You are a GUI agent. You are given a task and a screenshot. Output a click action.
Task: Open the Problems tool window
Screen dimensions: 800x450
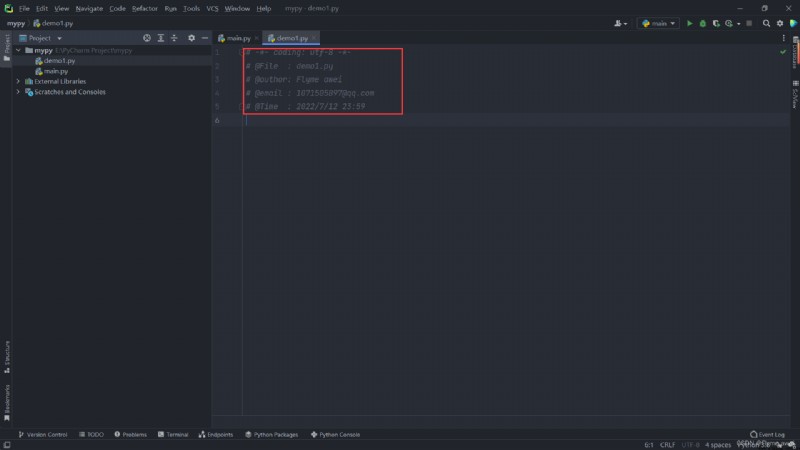tap(131, 435)
